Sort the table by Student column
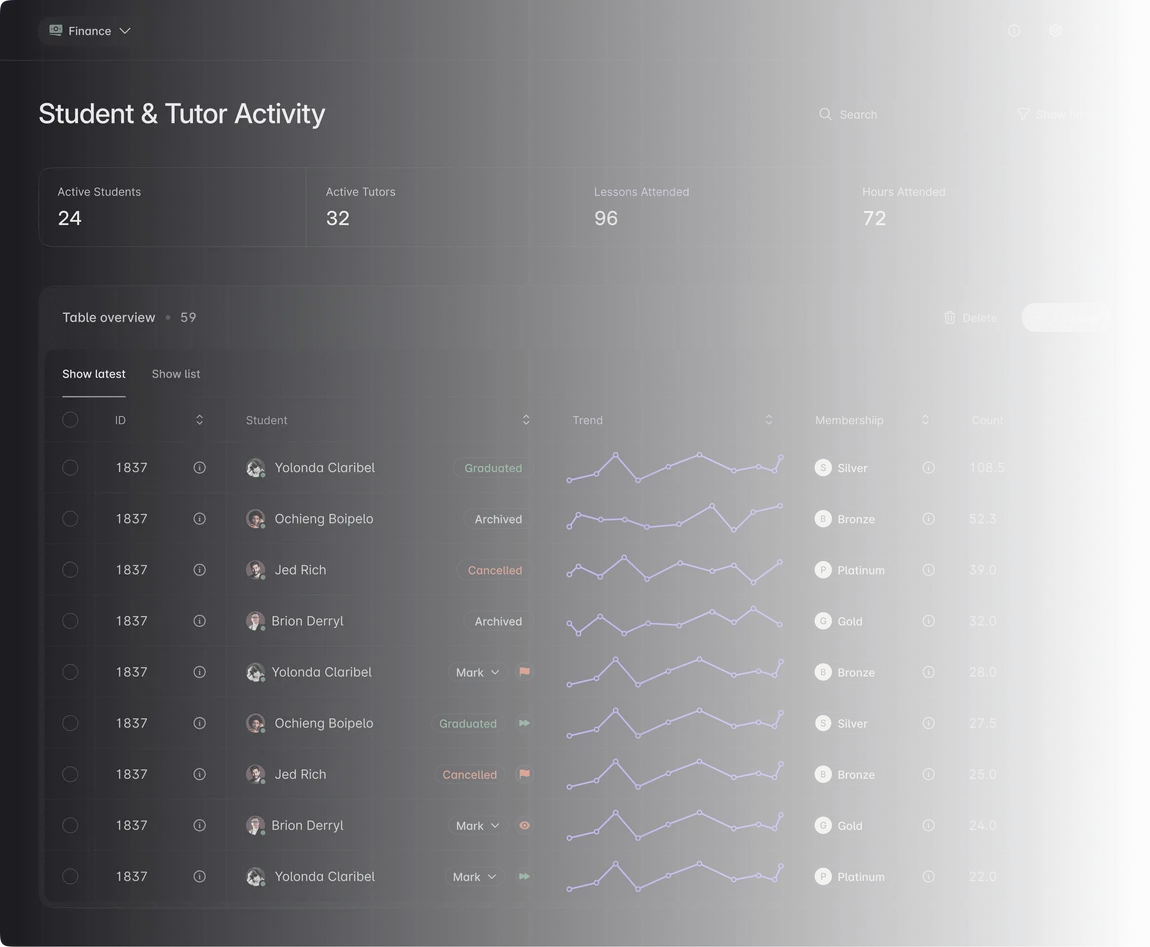 tap(526, 420)
